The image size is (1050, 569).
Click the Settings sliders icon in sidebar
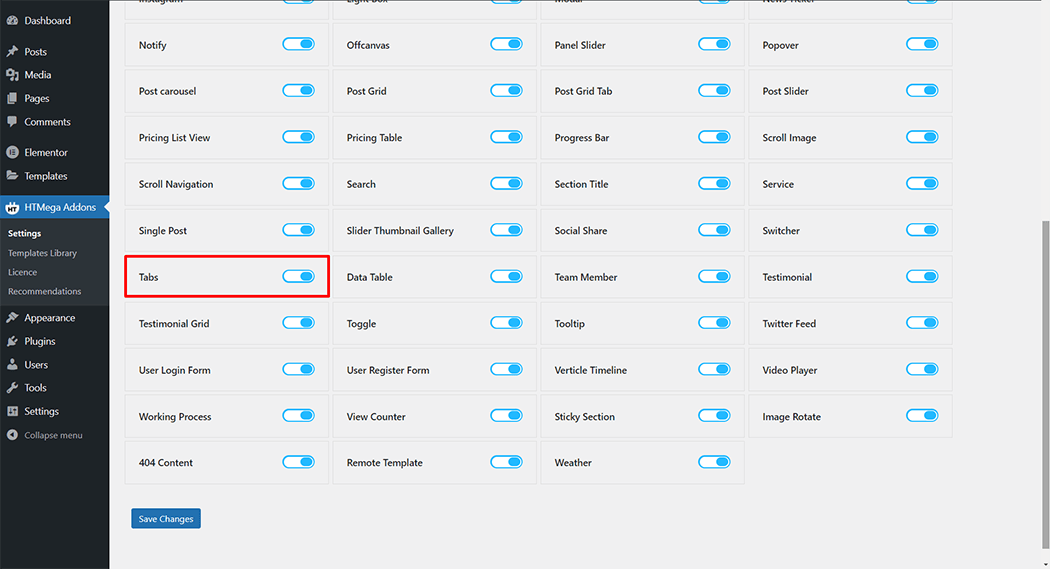click(x=12, y=411)
